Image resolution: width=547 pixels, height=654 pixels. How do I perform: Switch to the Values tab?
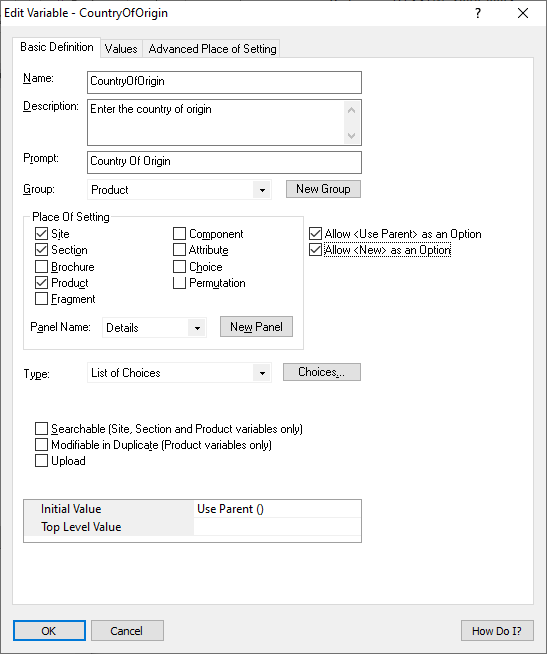[121, 49]
